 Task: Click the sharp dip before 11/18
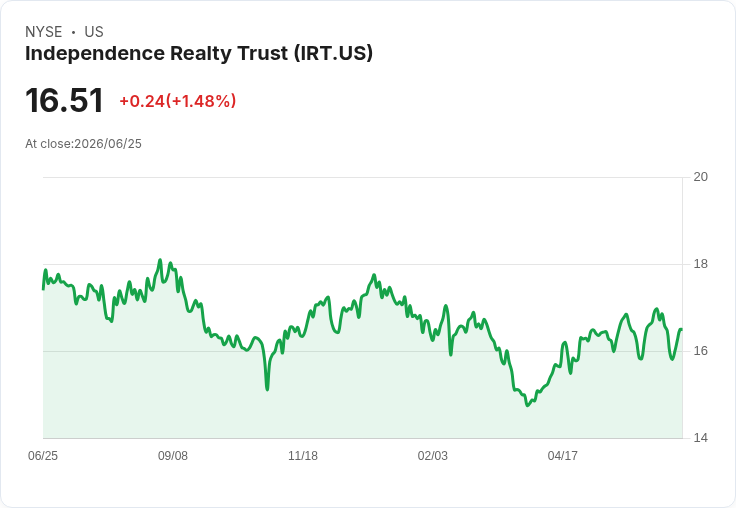(x=267, y=390)
